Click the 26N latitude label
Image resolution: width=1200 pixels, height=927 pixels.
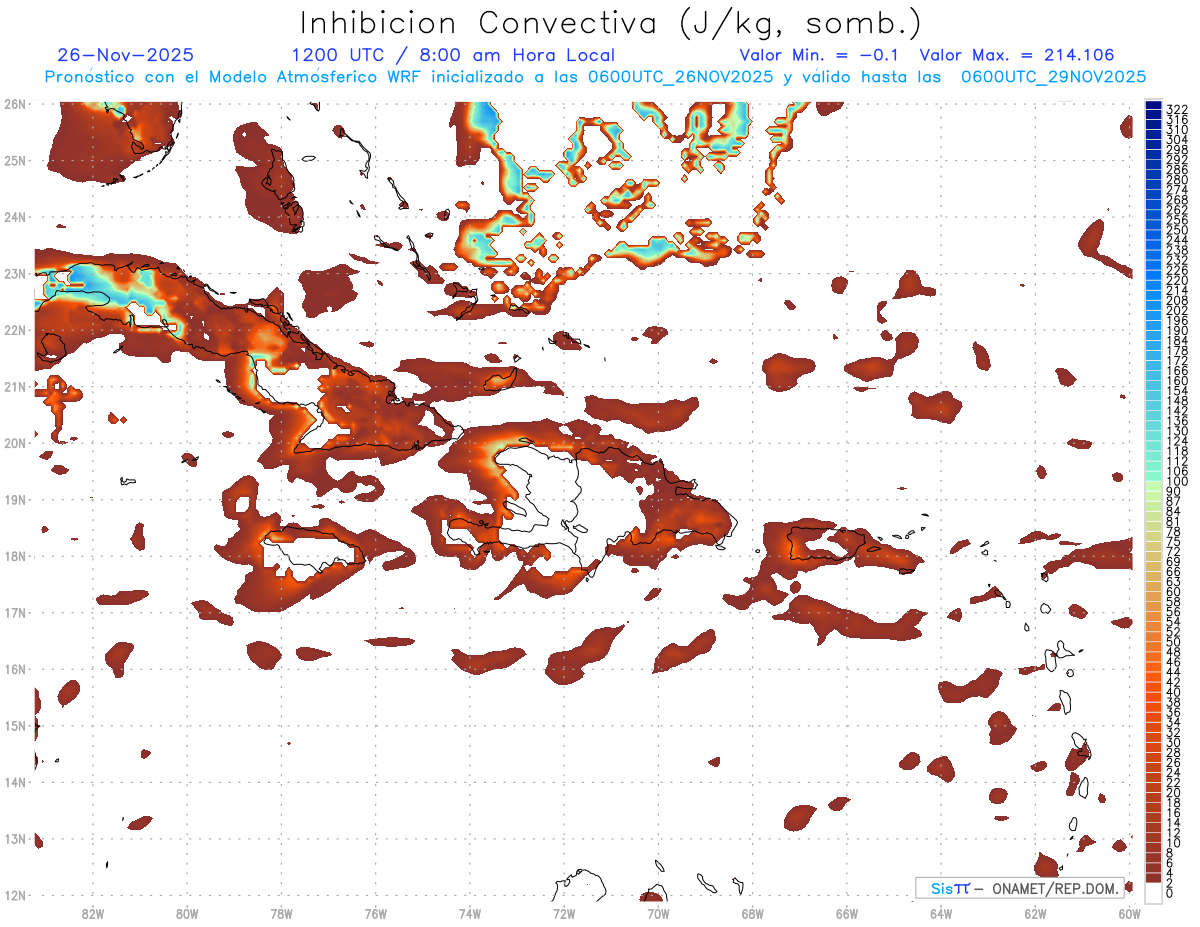tap(15, 104)
